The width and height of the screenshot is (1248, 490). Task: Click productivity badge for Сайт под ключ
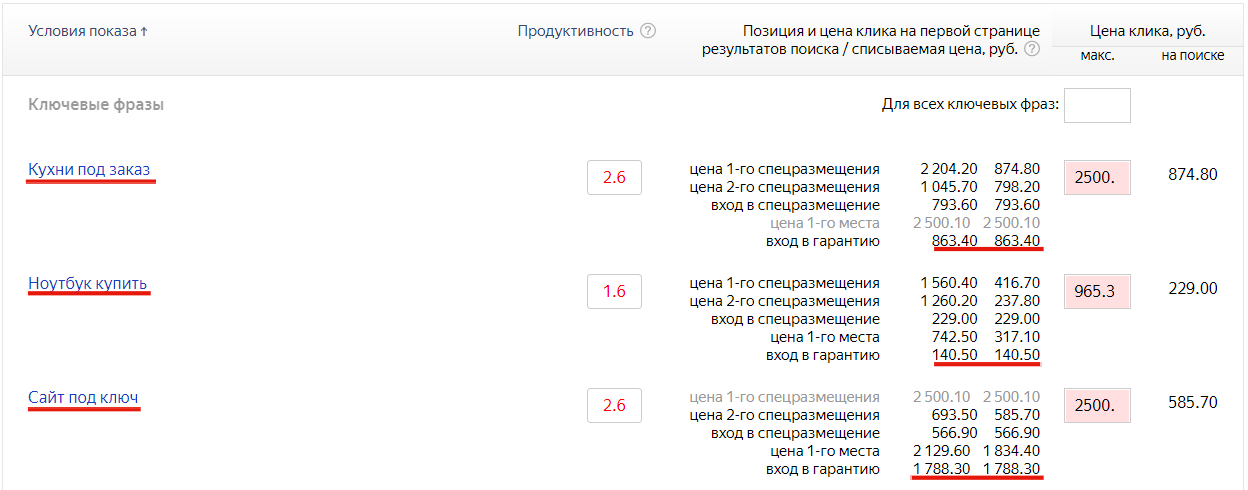pos(614,406)
